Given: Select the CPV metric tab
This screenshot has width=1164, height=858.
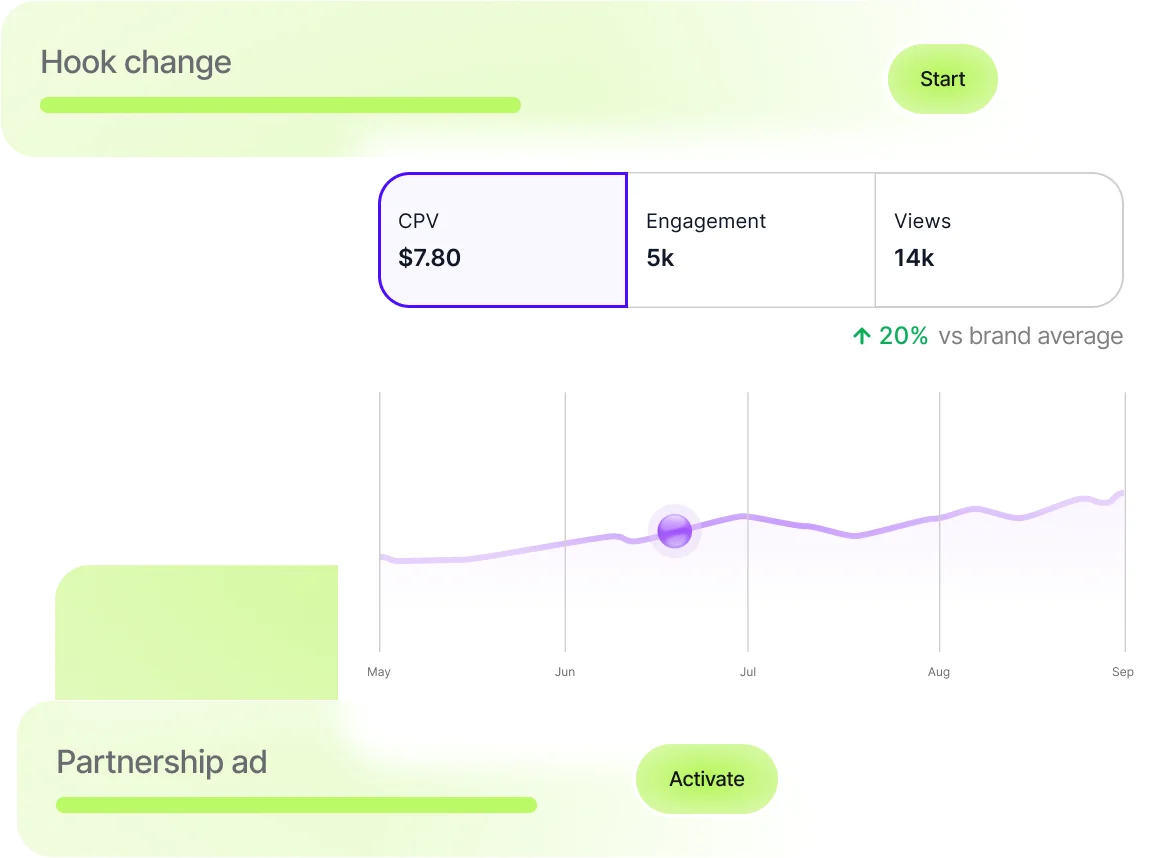Looking at the screenshot, I should pos(502,240).
